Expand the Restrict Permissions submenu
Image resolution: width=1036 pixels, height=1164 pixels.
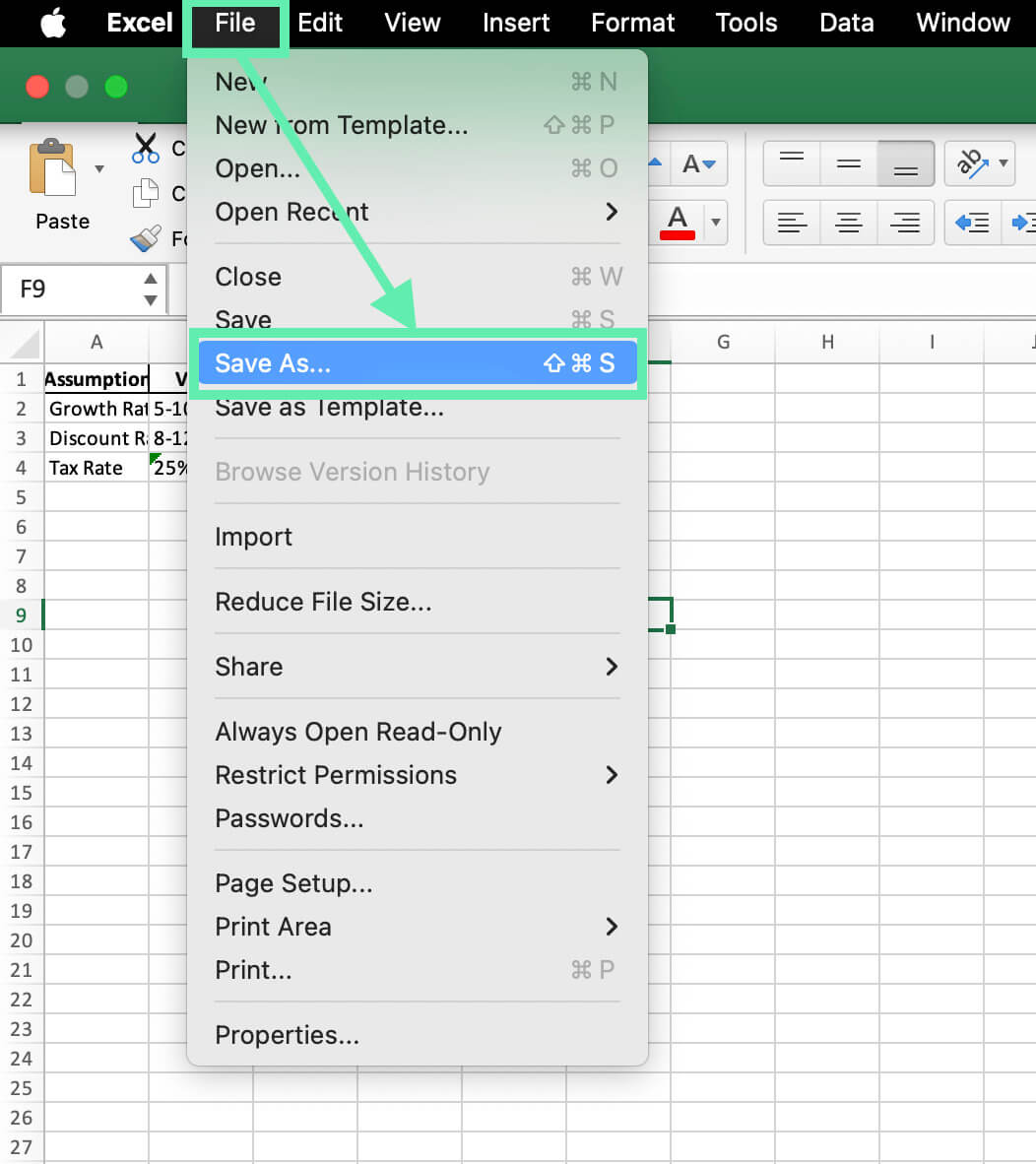coord(612,775)
